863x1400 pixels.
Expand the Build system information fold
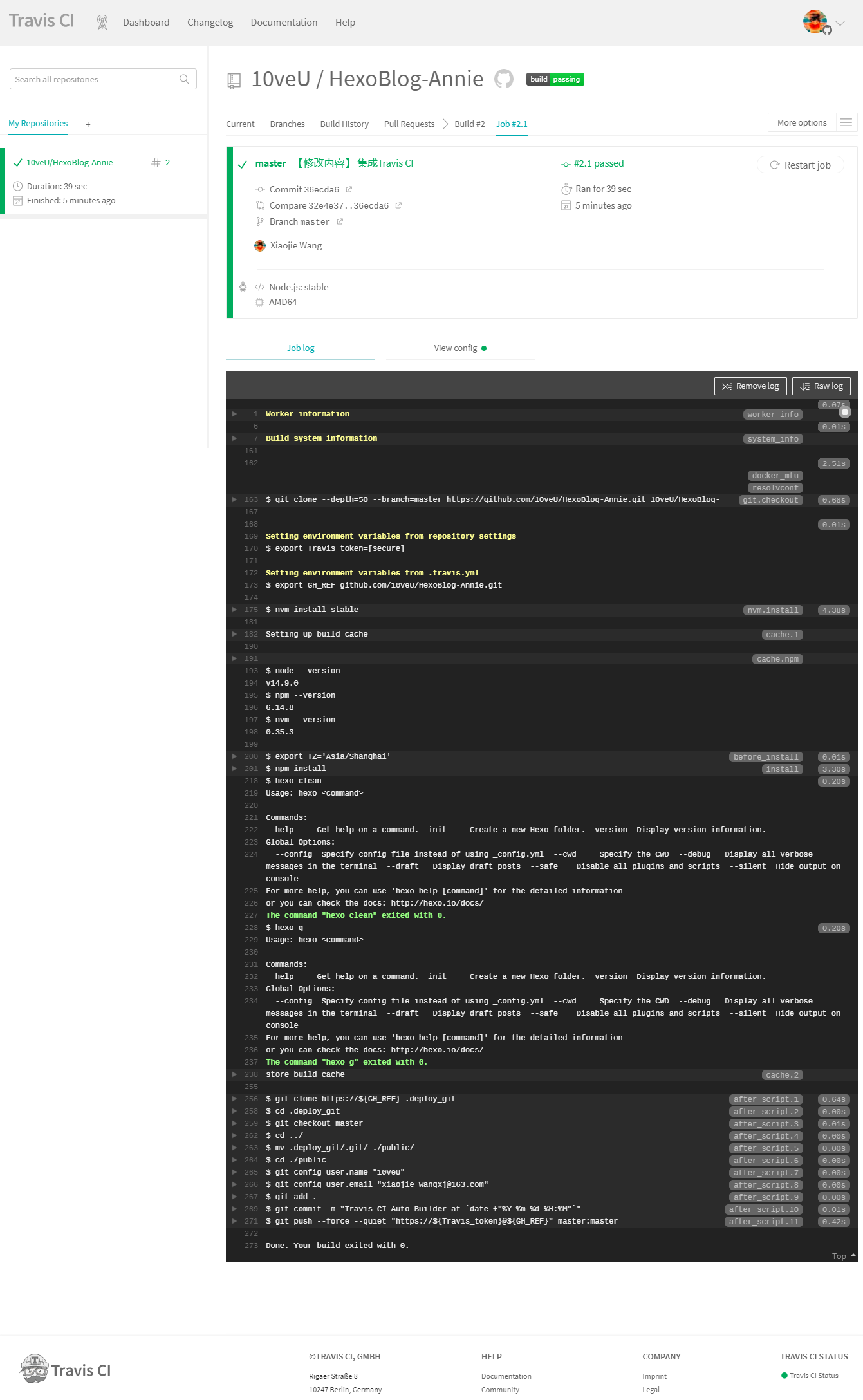(x=235, y=438)
